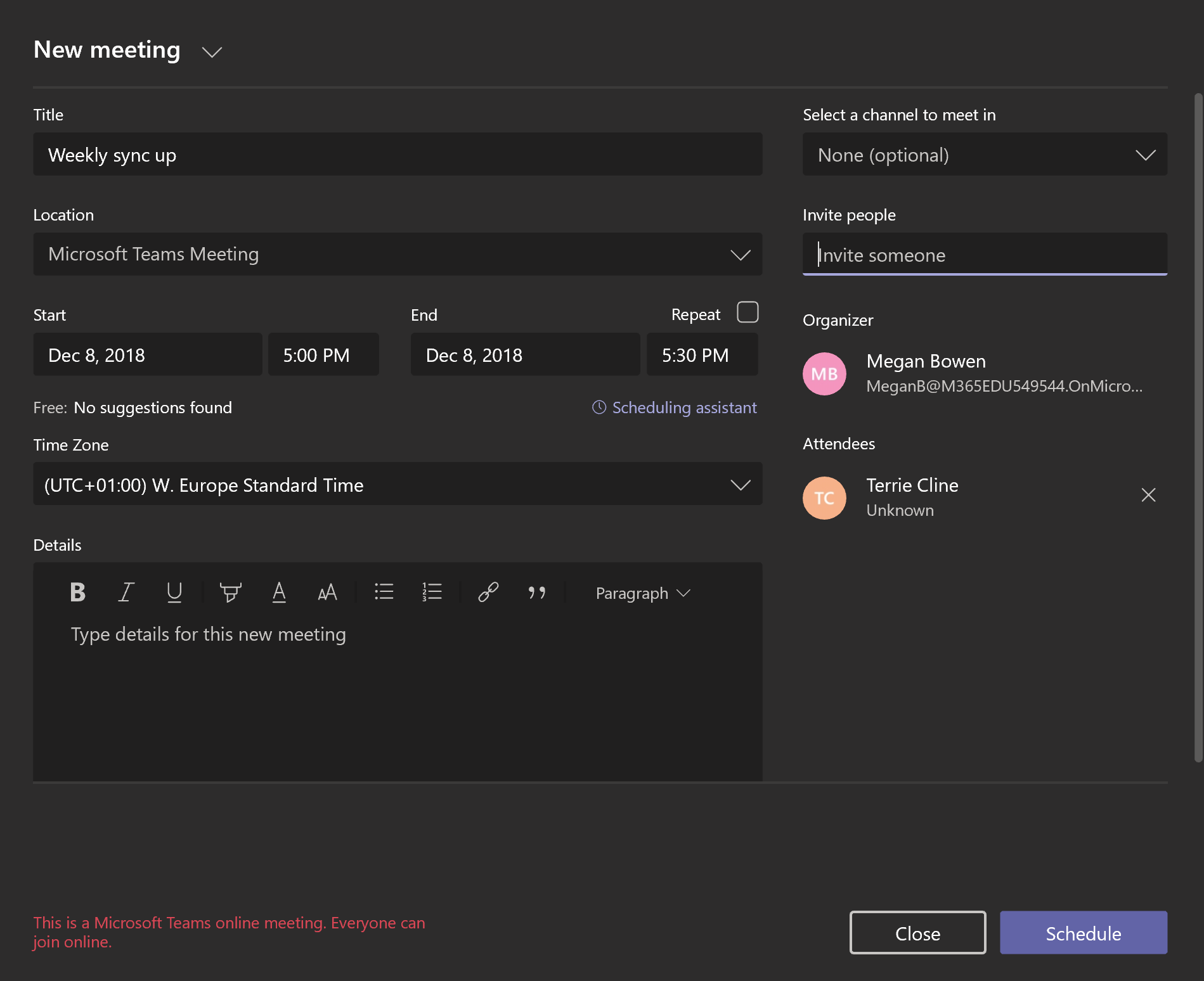Image resolution: width=1204 pixels, height=981 pixels.
Task: Click the Schedule button
Action: point(1083,932)
